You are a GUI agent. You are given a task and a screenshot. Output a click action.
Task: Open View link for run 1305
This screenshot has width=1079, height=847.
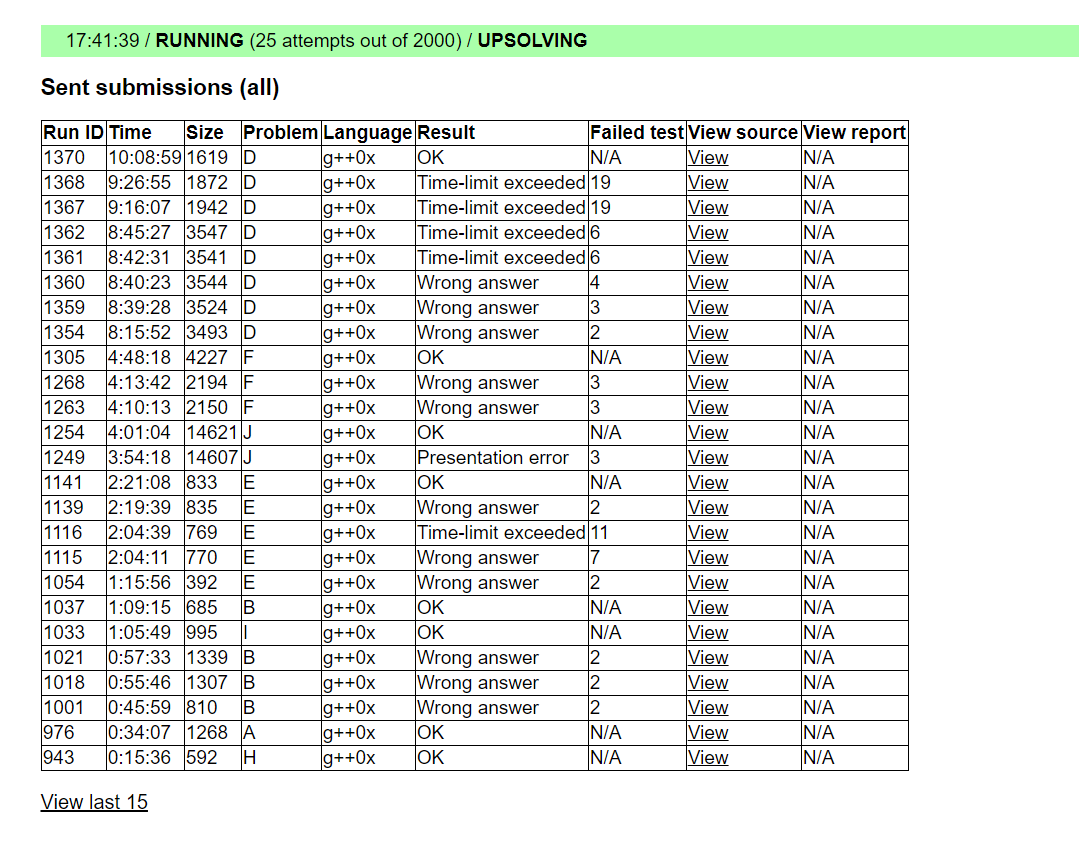click(708, 358)
